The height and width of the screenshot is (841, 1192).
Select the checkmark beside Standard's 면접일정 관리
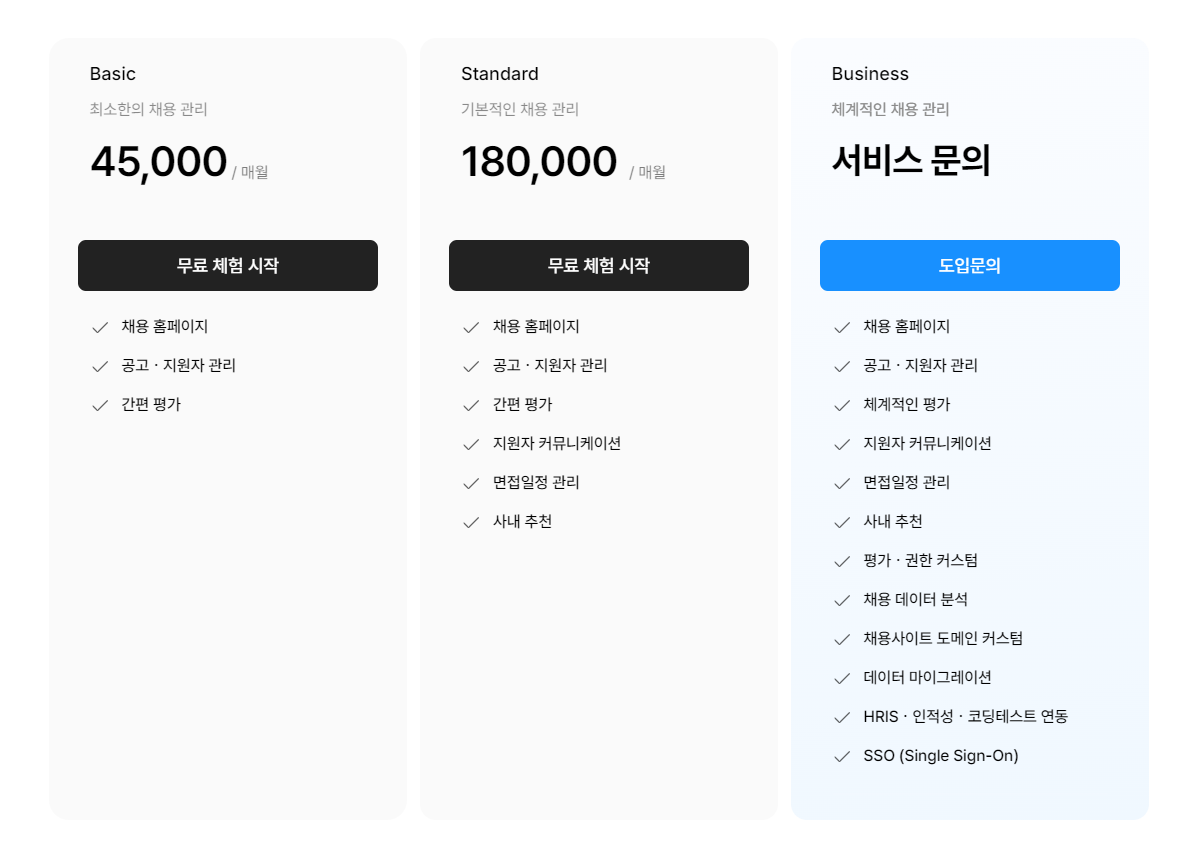click(x=470, y=482)
